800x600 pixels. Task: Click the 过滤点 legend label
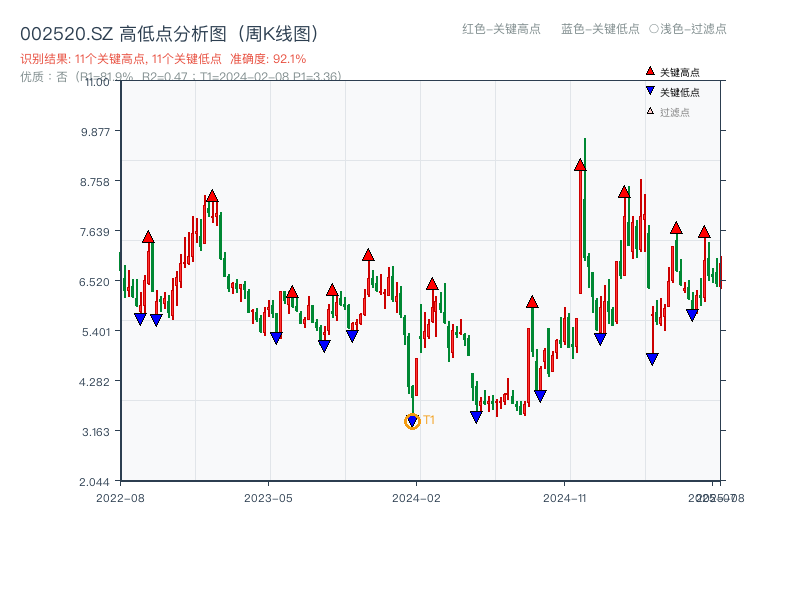tap(674, 112)
